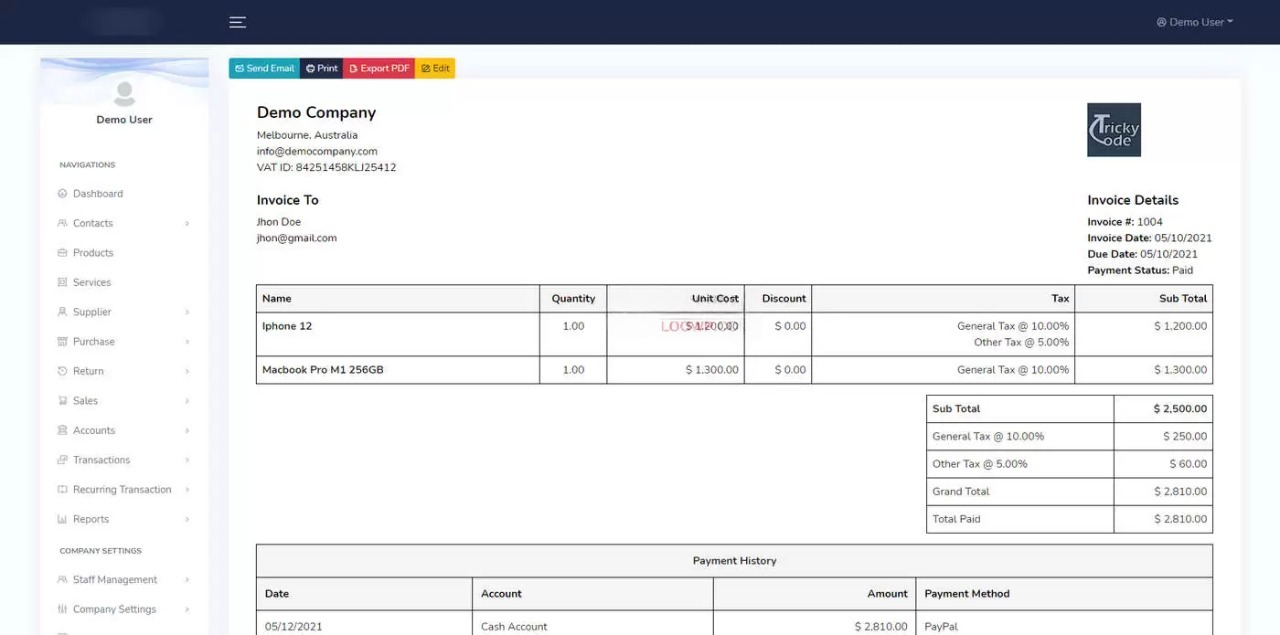Click the user avatar in sidebar

[x=125, y=94]
